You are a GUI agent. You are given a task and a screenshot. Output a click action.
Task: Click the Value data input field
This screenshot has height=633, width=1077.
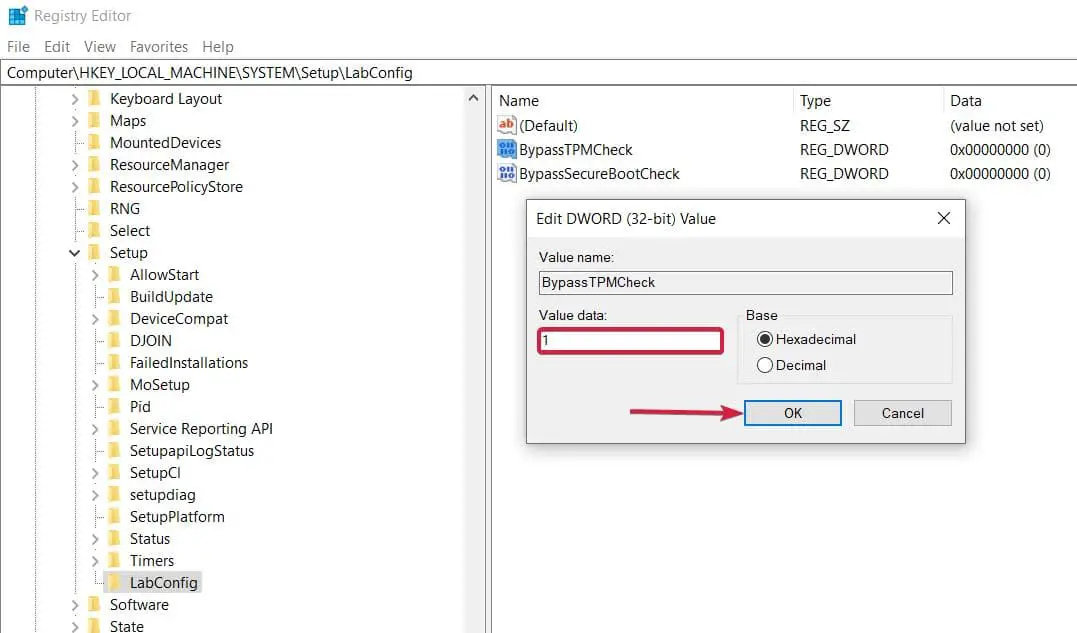pos(631,341)
